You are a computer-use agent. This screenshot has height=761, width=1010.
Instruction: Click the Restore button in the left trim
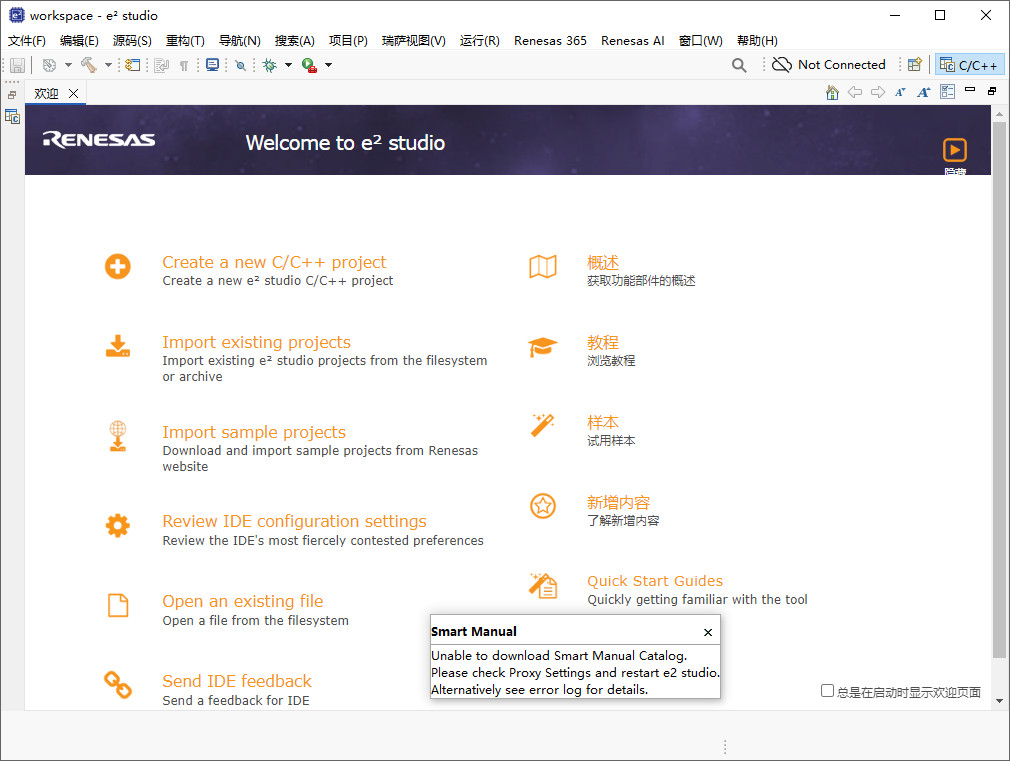(12, 95)
